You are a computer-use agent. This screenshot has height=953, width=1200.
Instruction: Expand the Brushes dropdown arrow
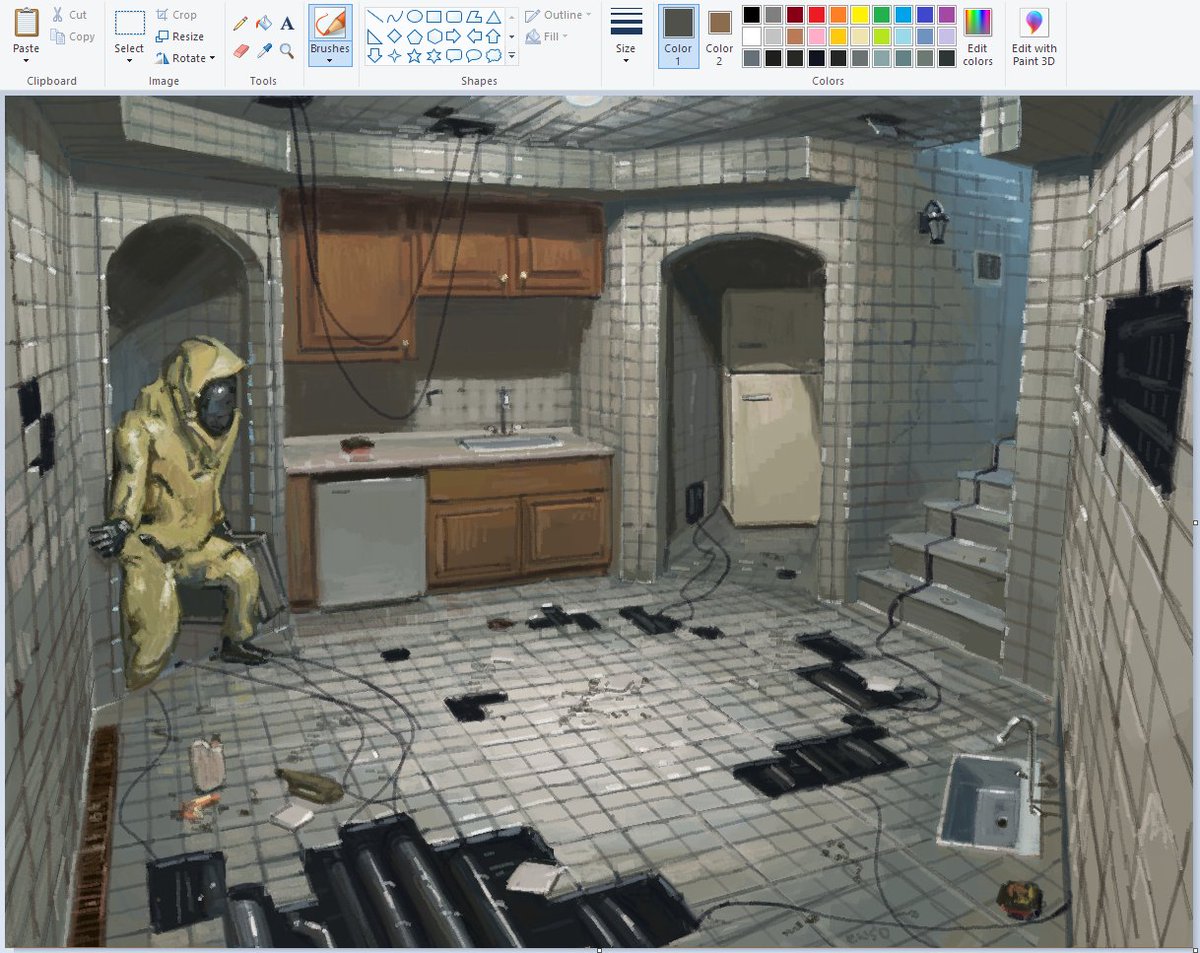pyautogui.click(x=330, y=60)
